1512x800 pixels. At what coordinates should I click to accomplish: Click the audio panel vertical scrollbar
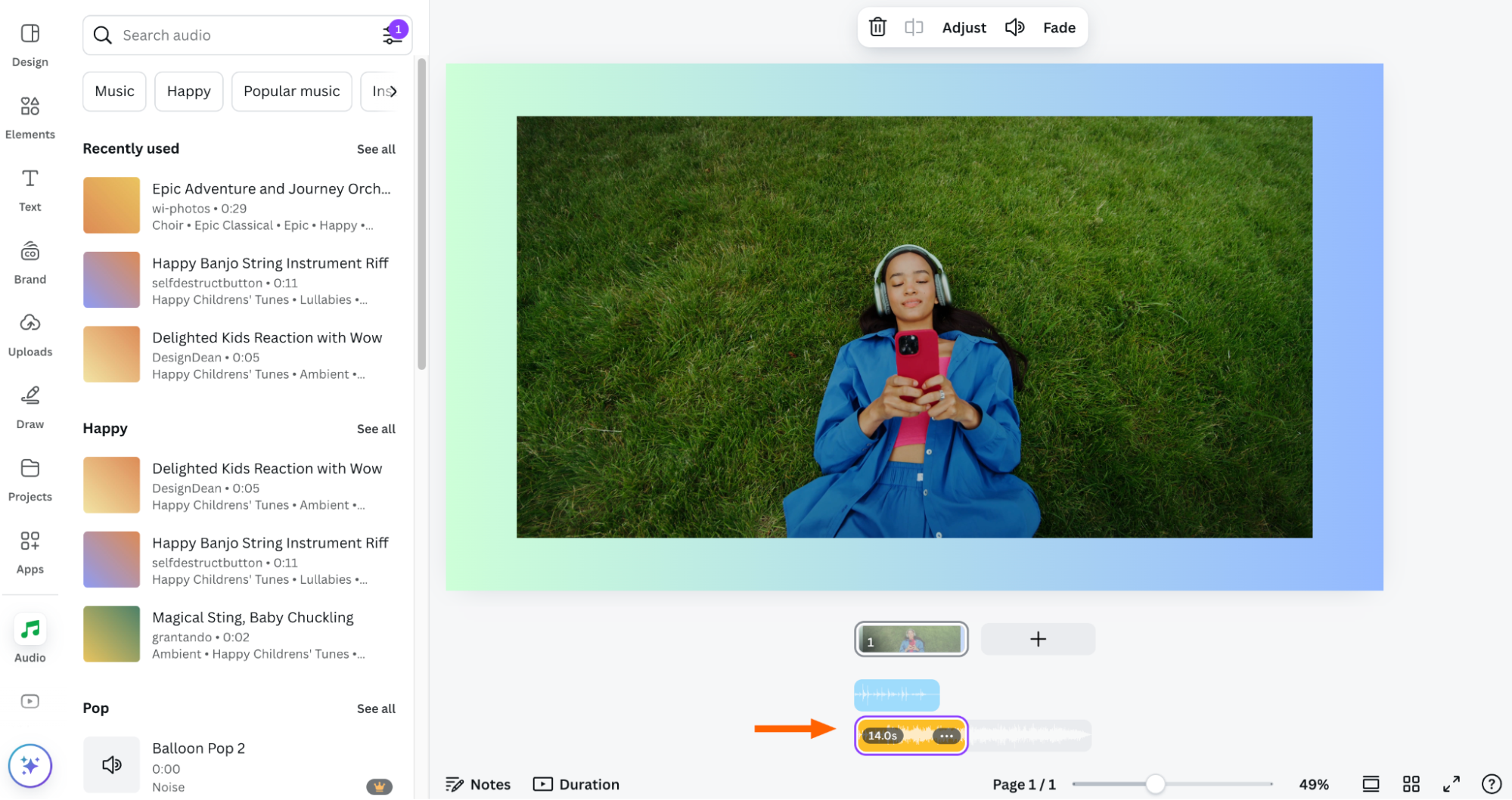coord(421,214)
